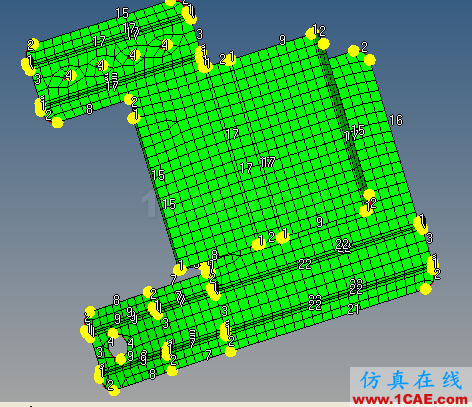Click label 8 on lower-left flange's top edge

click(x=116, y=300)
